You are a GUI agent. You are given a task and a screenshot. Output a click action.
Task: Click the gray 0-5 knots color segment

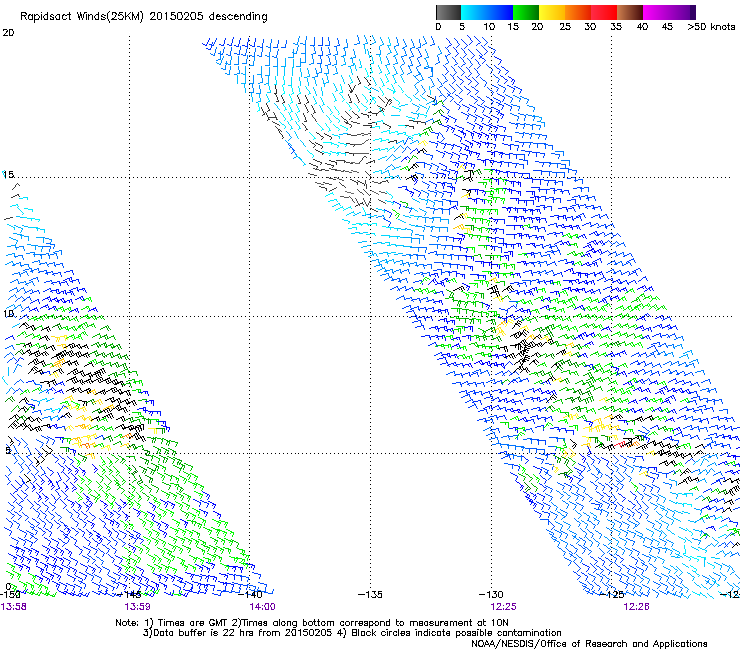(448, 12)
